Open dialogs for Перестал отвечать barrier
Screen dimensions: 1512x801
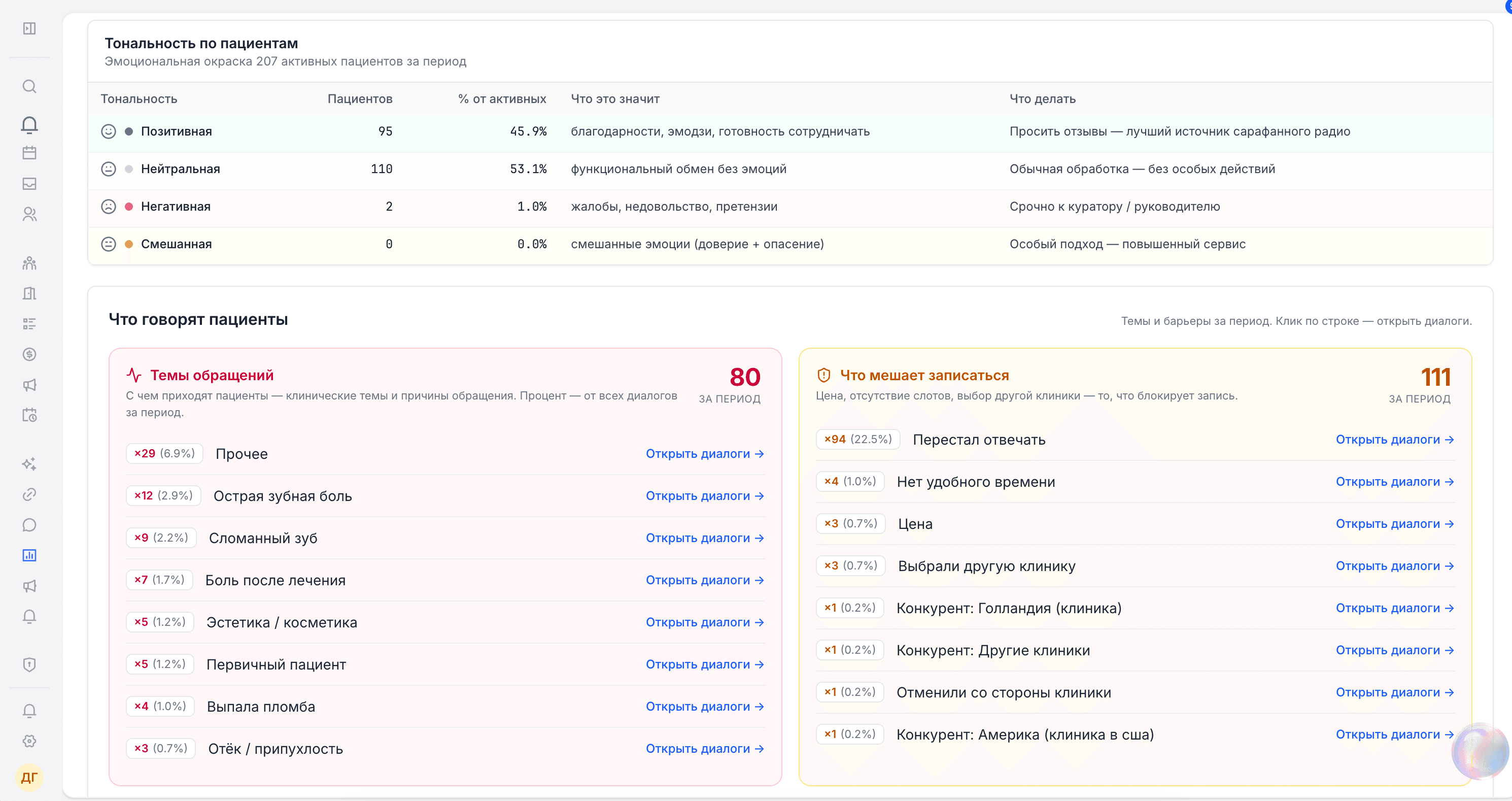click(x=1395, y=440)
